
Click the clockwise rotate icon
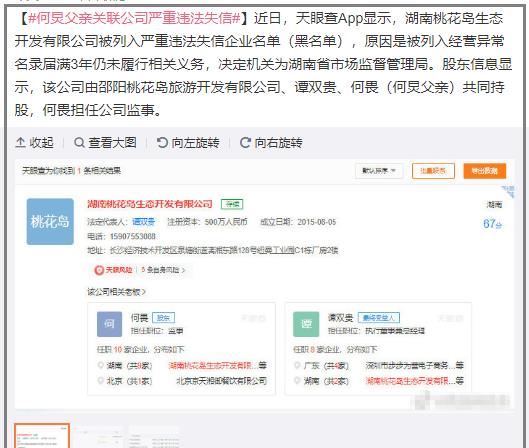coord(245,143)
